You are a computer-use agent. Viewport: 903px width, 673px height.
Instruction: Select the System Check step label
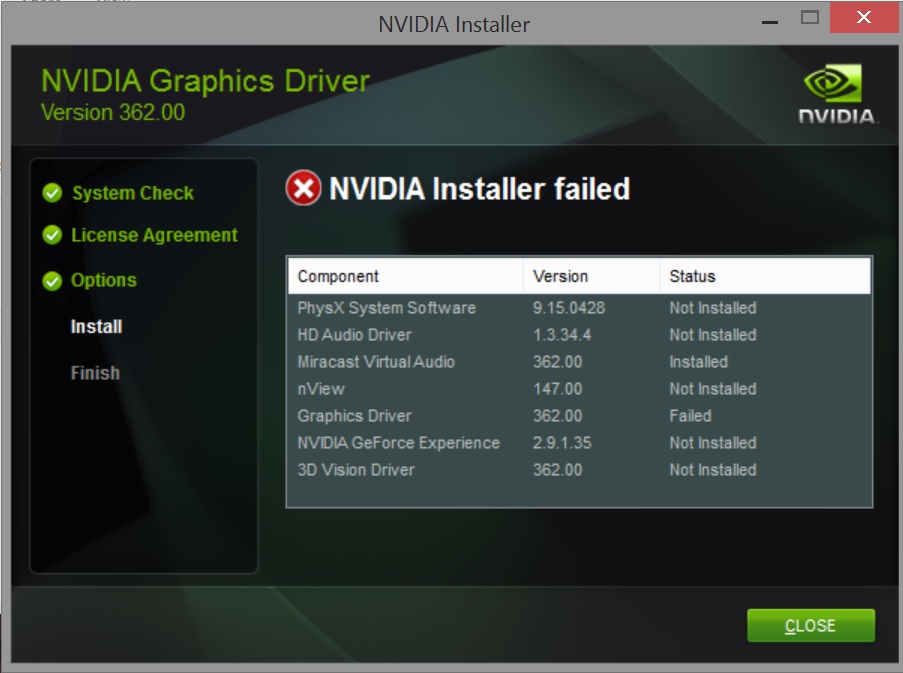point(132,193)
